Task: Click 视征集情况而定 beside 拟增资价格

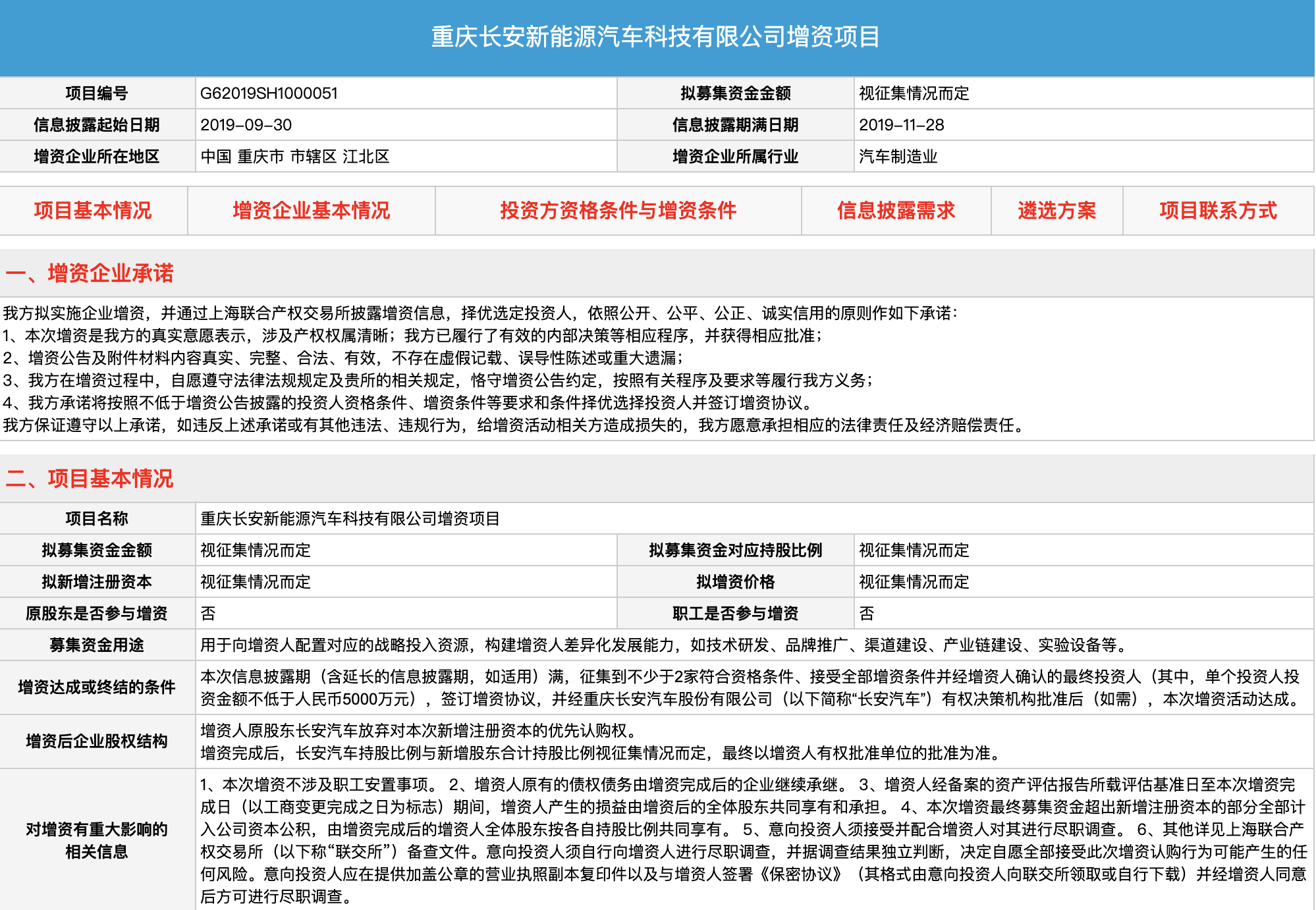Action: coord(914,582)
